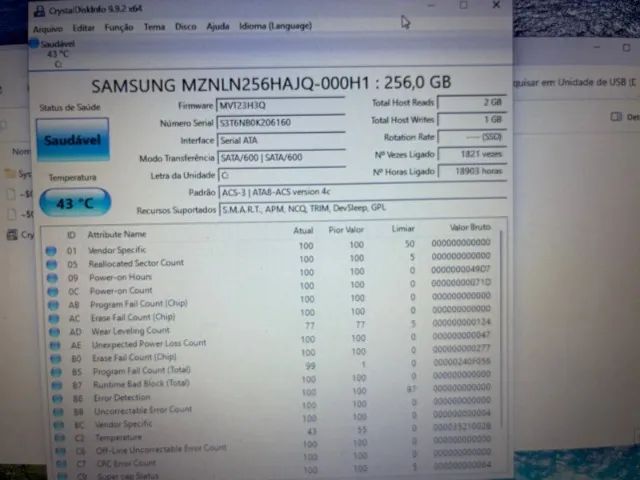Click the Interface field Serial ATA
The width and height of the screenshot is (640, 480).
tap(281, 140)
